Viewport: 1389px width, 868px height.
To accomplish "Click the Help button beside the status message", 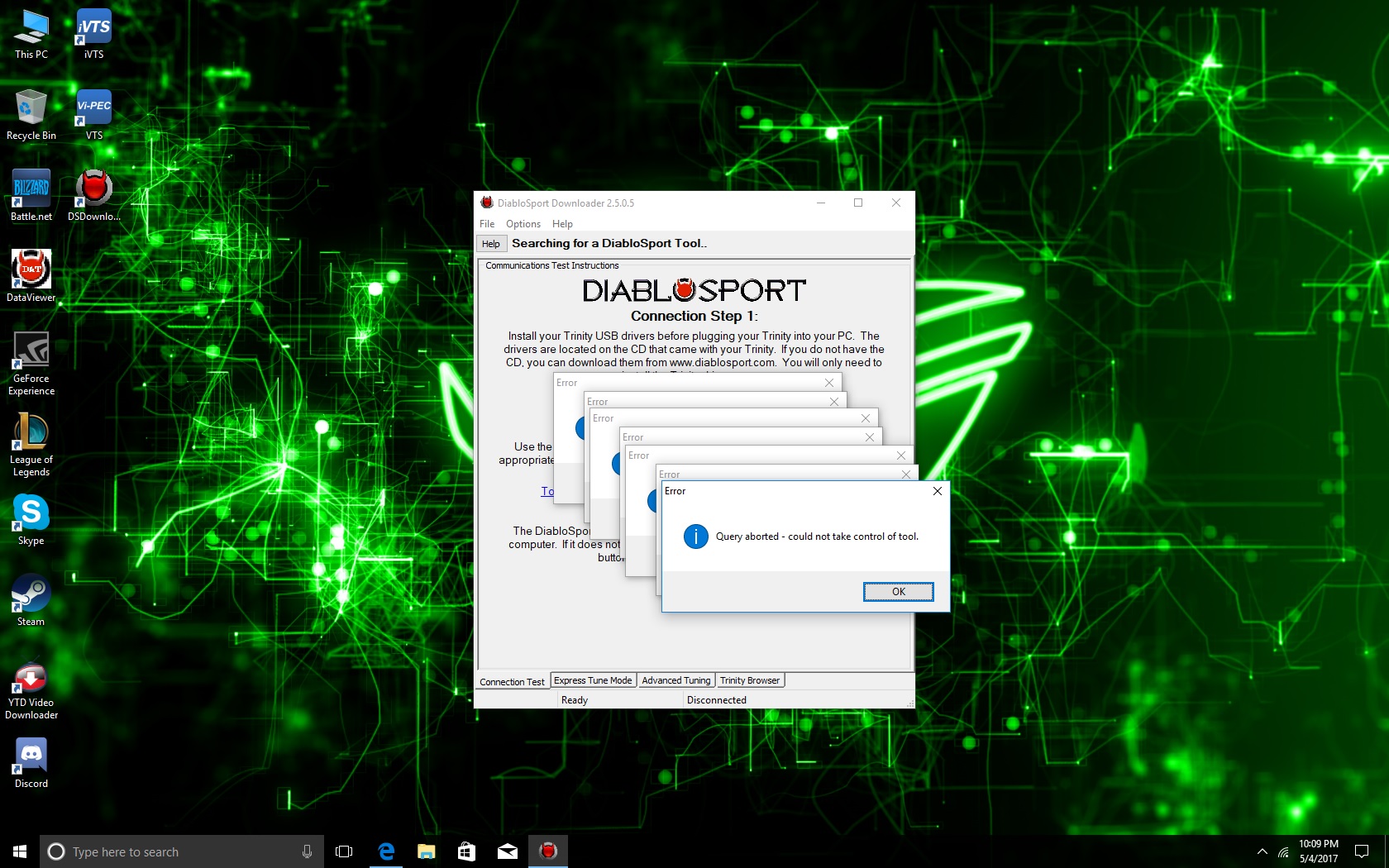I will 491,244.
